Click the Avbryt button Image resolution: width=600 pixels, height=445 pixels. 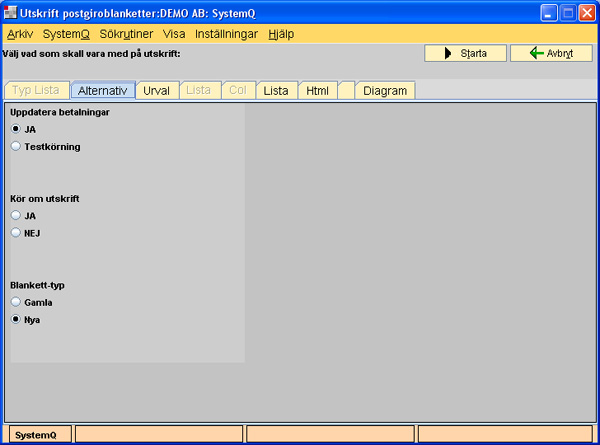click(x=551, y=53)
